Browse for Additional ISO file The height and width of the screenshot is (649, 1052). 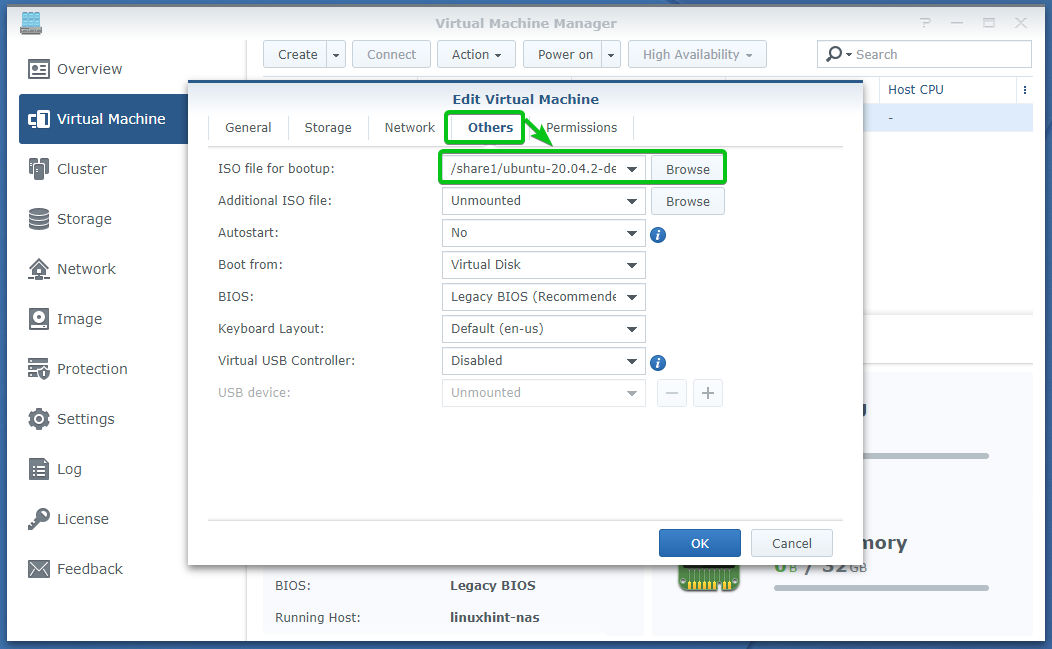coord(688,201)
